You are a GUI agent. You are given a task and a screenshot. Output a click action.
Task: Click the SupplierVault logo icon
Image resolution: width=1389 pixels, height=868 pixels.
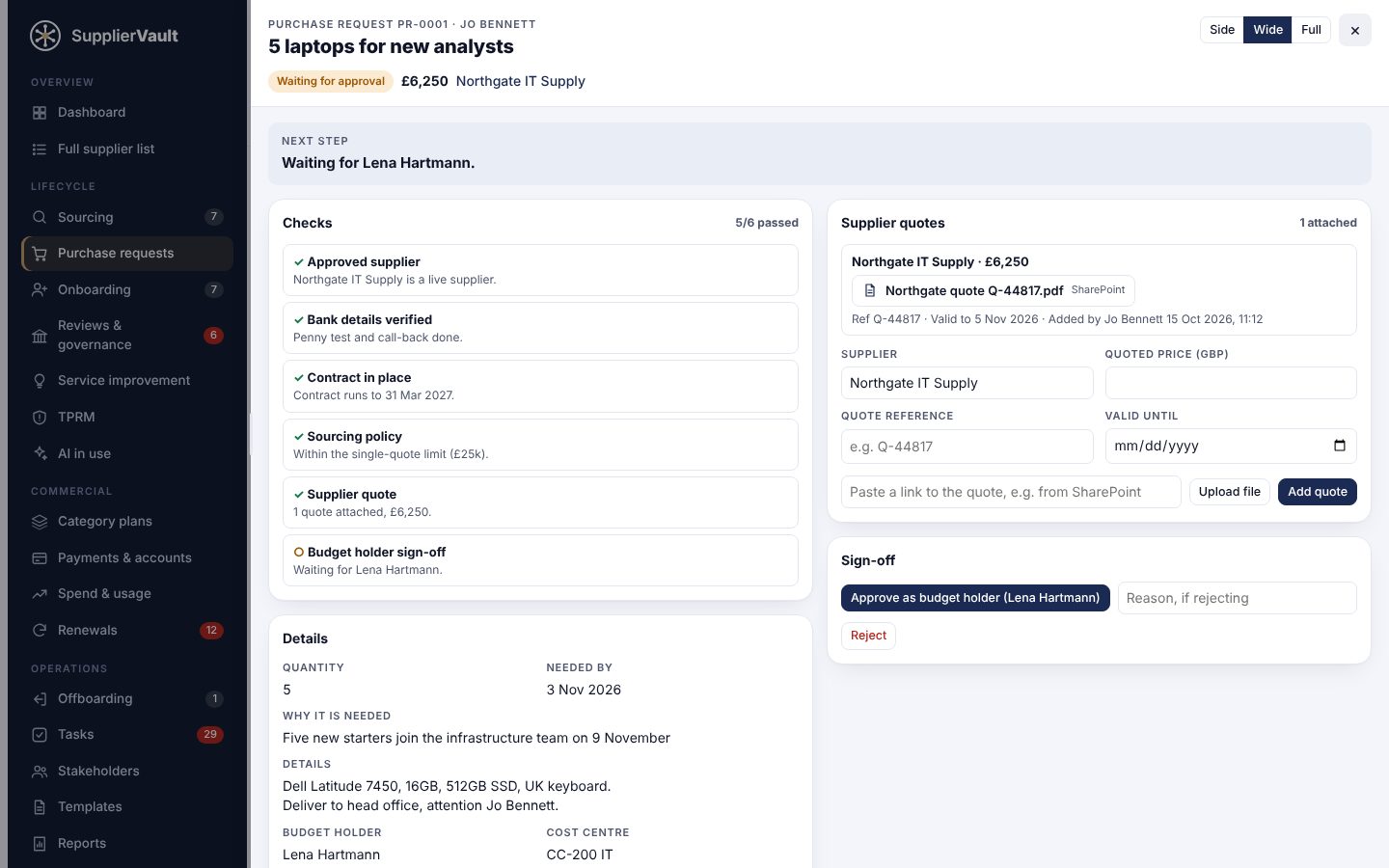tap(45, 36)
